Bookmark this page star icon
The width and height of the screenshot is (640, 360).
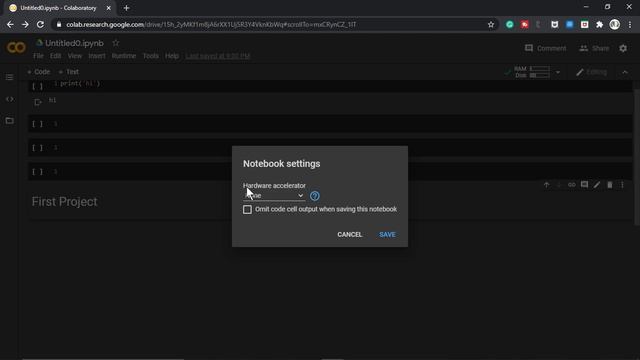[x=491, y=24]
